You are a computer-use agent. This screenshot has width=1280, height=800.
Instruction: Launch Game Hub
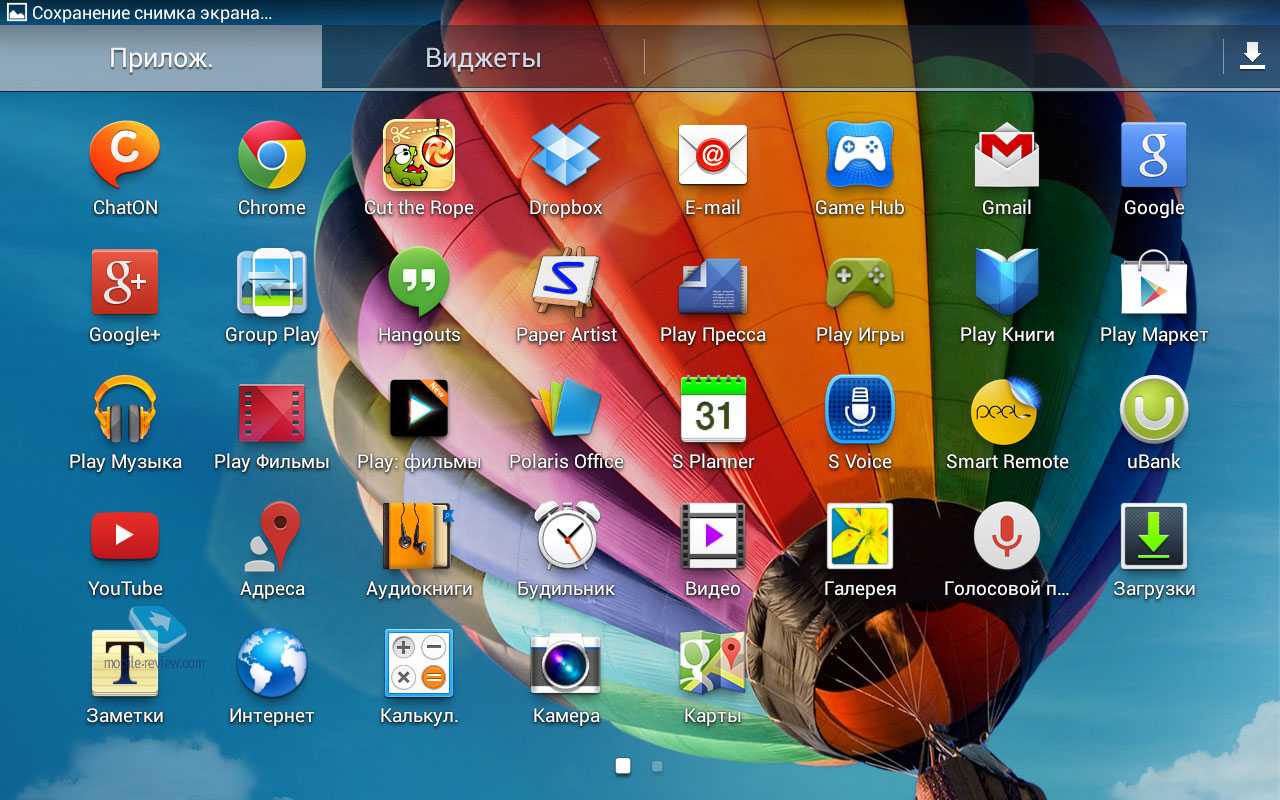click(860, 155)
